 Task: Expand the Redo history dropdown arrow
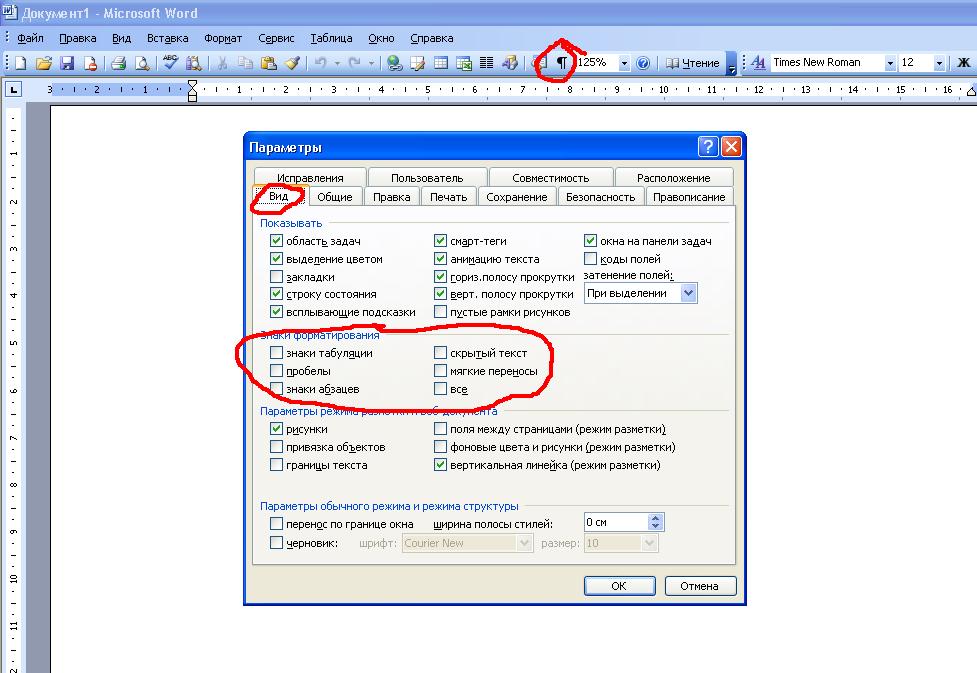[371, 63]
